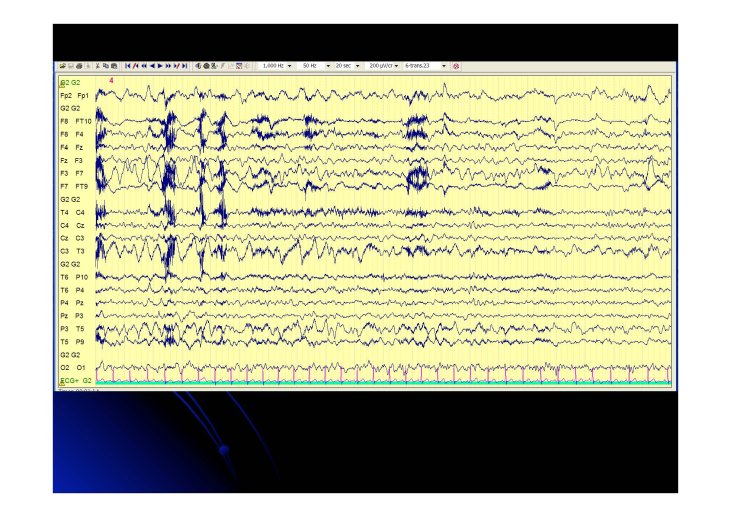Click the paste icon in toolbar
The height and width of the screenshot is (517, 731).
tap(114, 66)
